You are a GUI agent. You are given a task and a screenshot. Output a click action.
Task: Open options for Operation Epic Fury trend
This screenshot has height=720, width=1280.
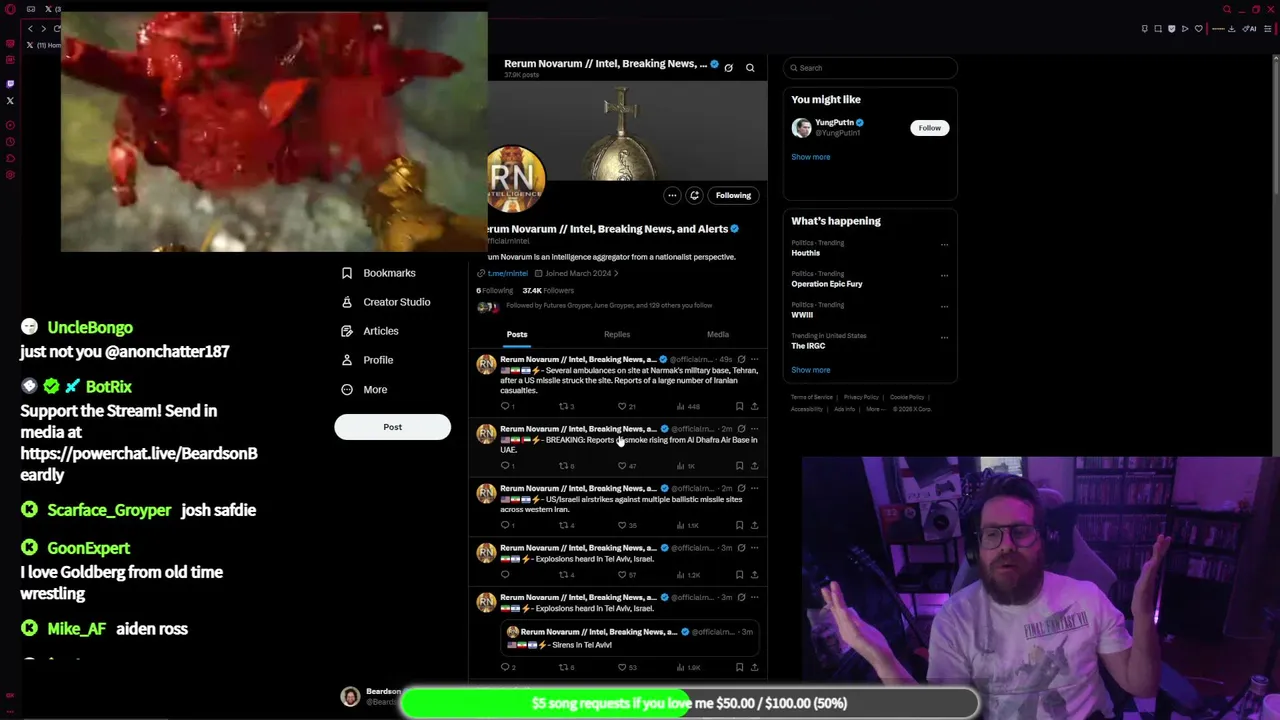944,275
